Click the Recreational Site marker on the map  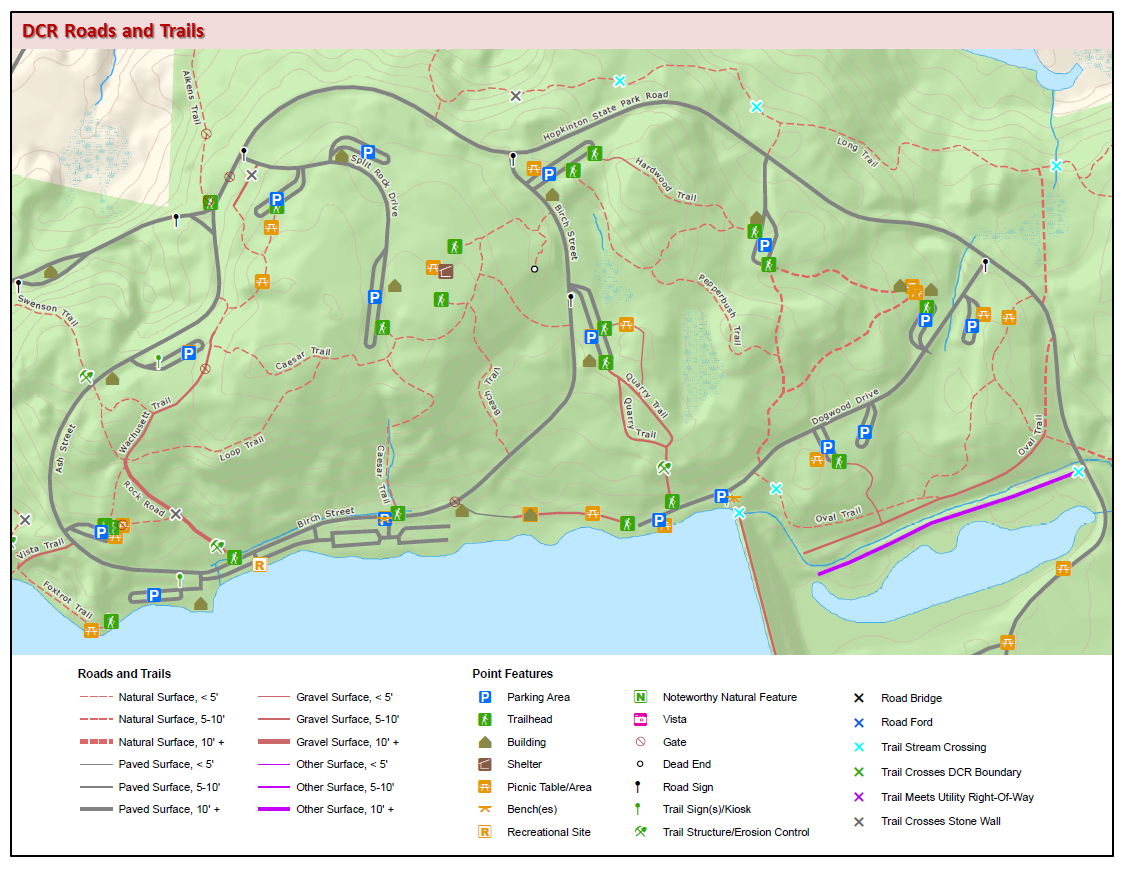[x=260, y=566]
